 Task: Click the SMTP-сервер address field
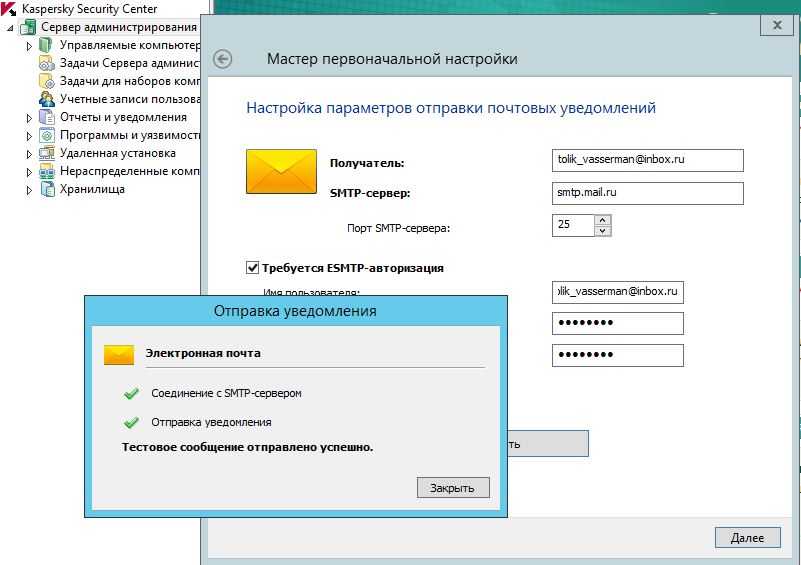tap(648, 193)
